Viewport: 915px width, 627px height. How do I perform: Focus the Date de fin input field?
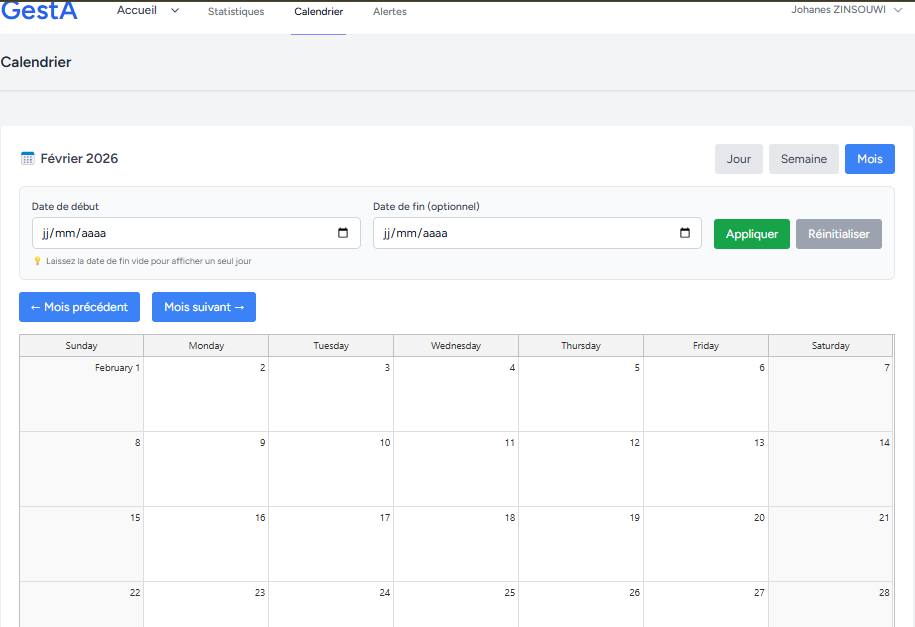click(x=520, y=233)
